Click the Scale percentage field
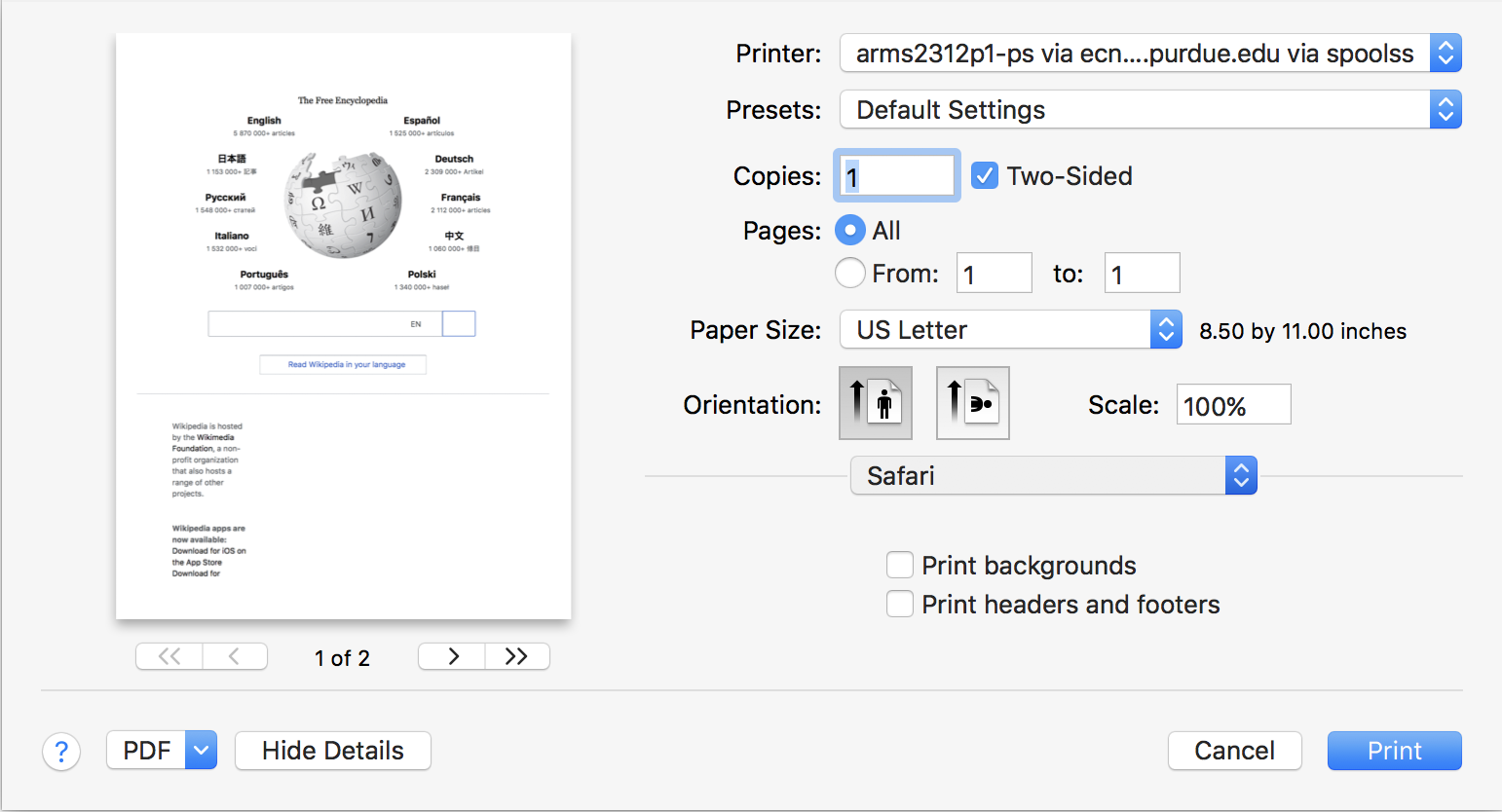The image size is (1502, 812). tap(1233, 405)
